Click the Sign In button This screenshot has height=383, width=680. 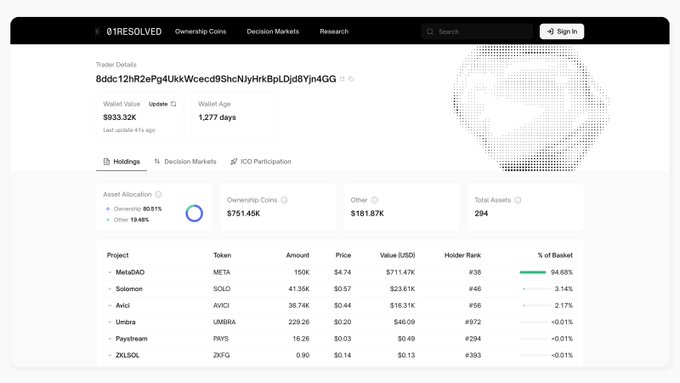(562, 32)
